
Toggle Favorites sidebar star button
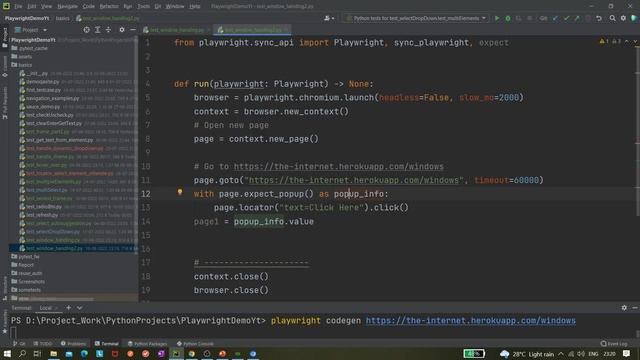[x=4, y=322]
